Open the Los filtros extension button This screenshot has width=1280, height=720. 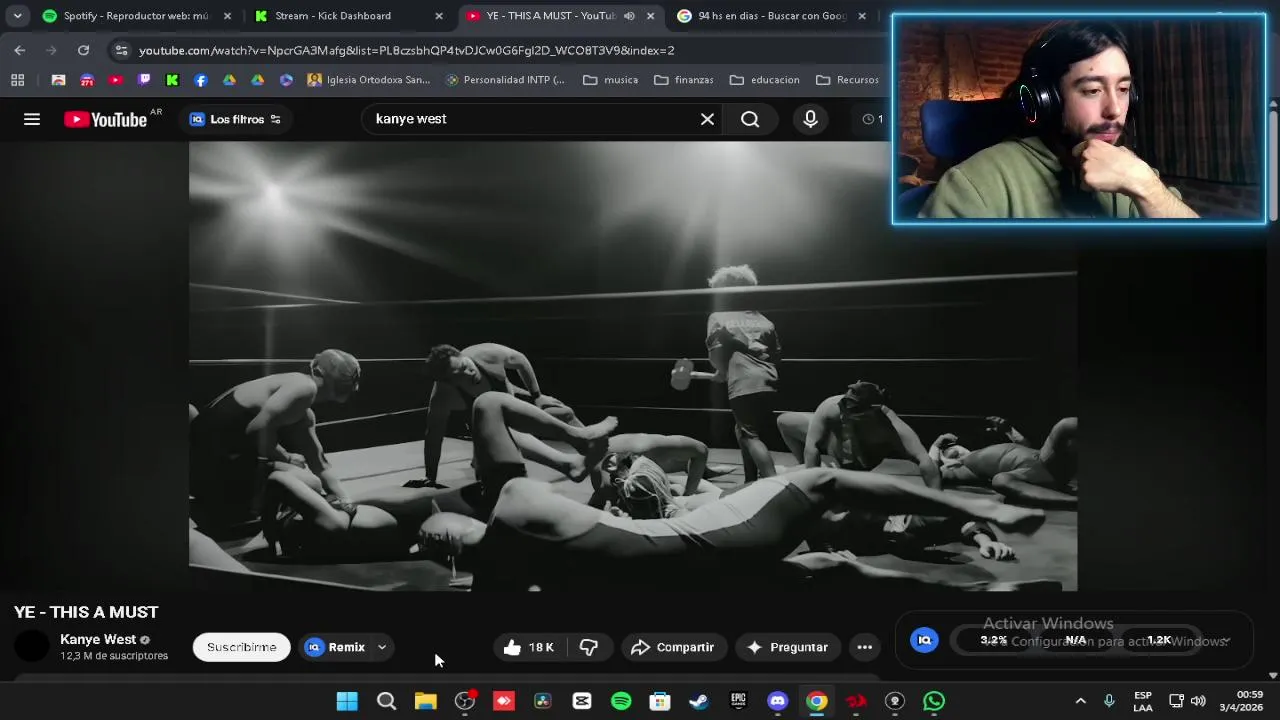[236, 119]
